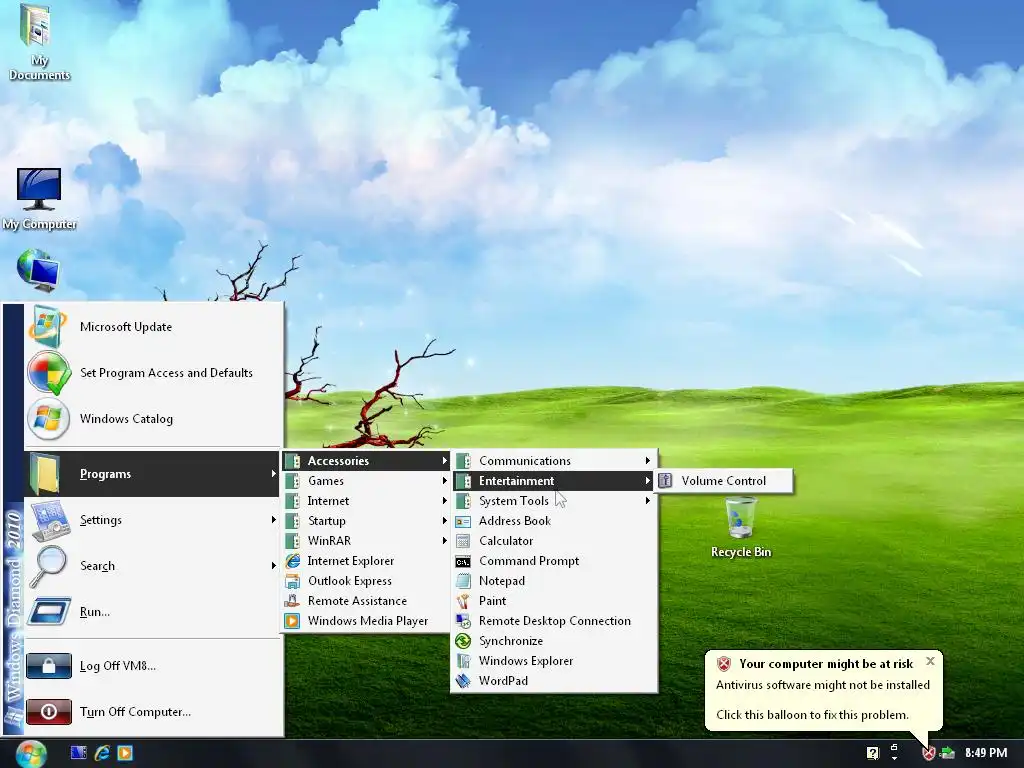
Task: Click the green Synchronize icon
Action: (x=463, y=641)
